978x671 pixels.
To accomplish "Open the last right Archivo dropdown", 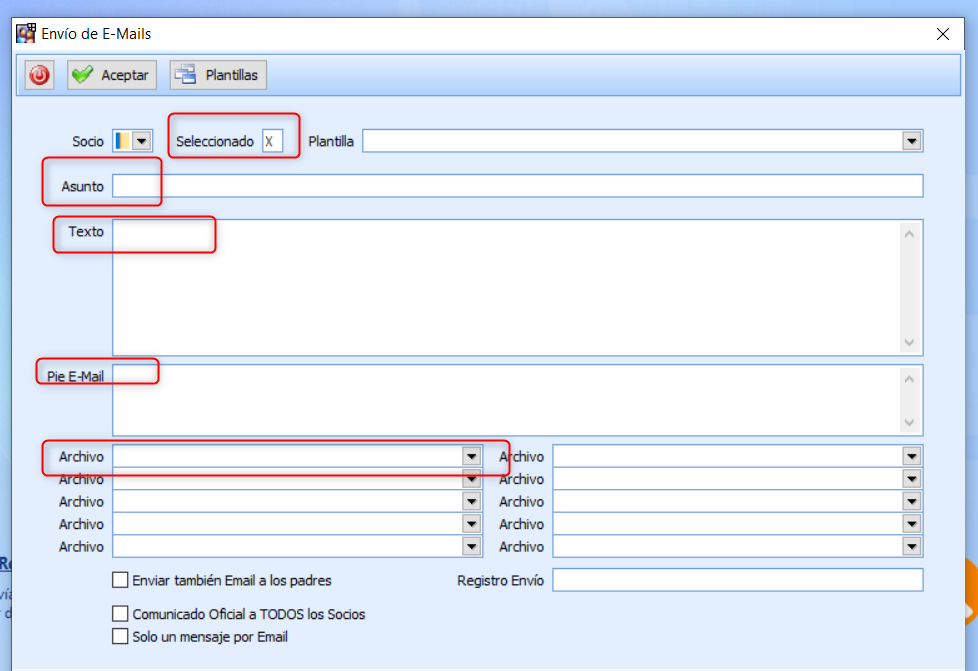I will coord(911,547).
